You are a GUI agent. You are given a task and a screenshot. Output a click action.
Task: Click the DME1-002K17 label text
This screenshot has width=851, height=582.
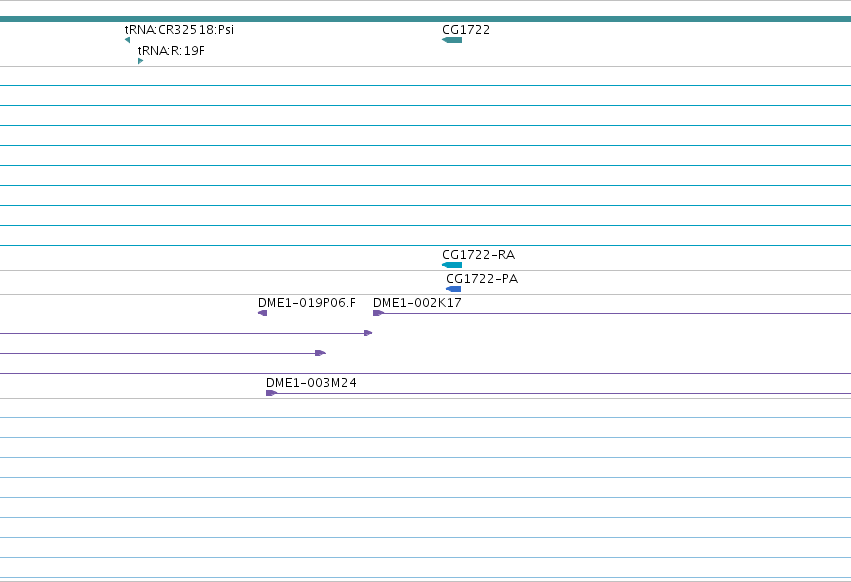pyautogui.click(x=417, y=303)
